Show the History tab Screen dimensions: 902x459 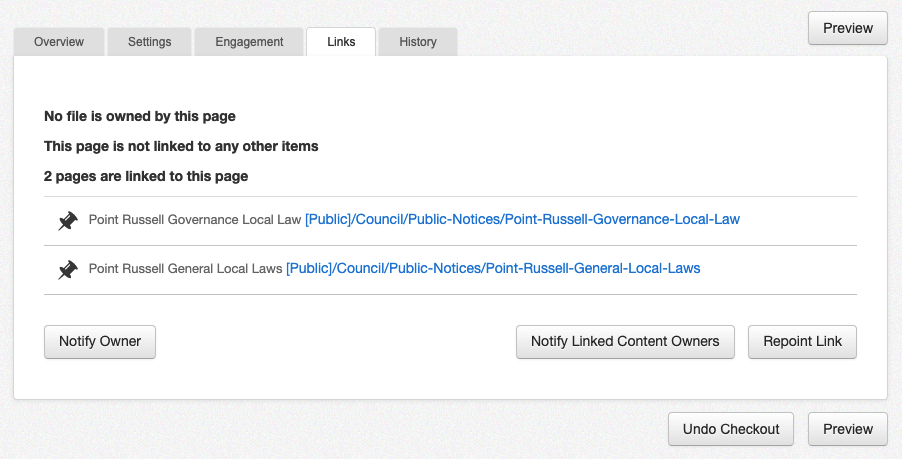pyautogui.click(x=417, y=42)
